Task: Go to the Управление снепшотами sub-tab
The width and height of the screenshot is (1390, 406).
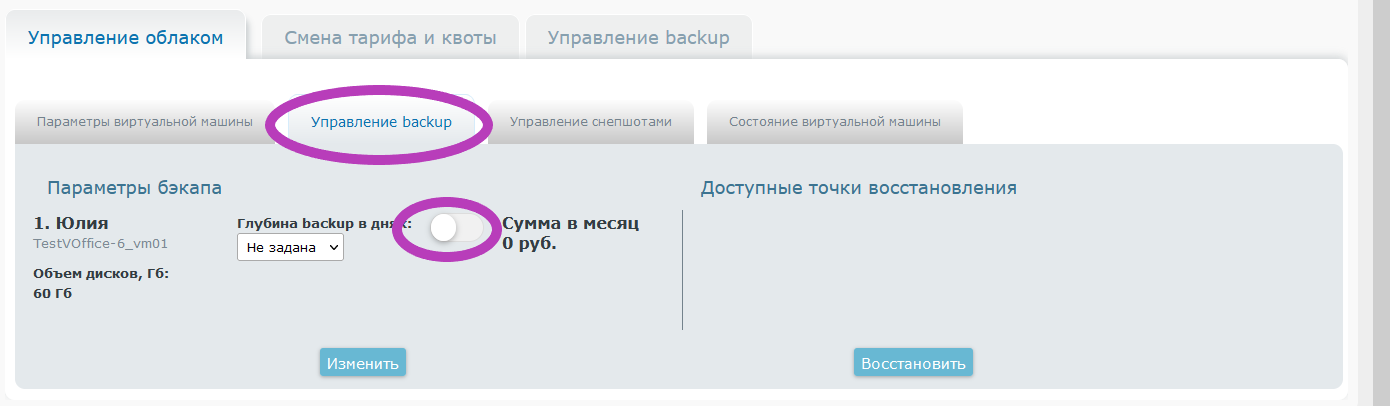Action: [590, 122]
